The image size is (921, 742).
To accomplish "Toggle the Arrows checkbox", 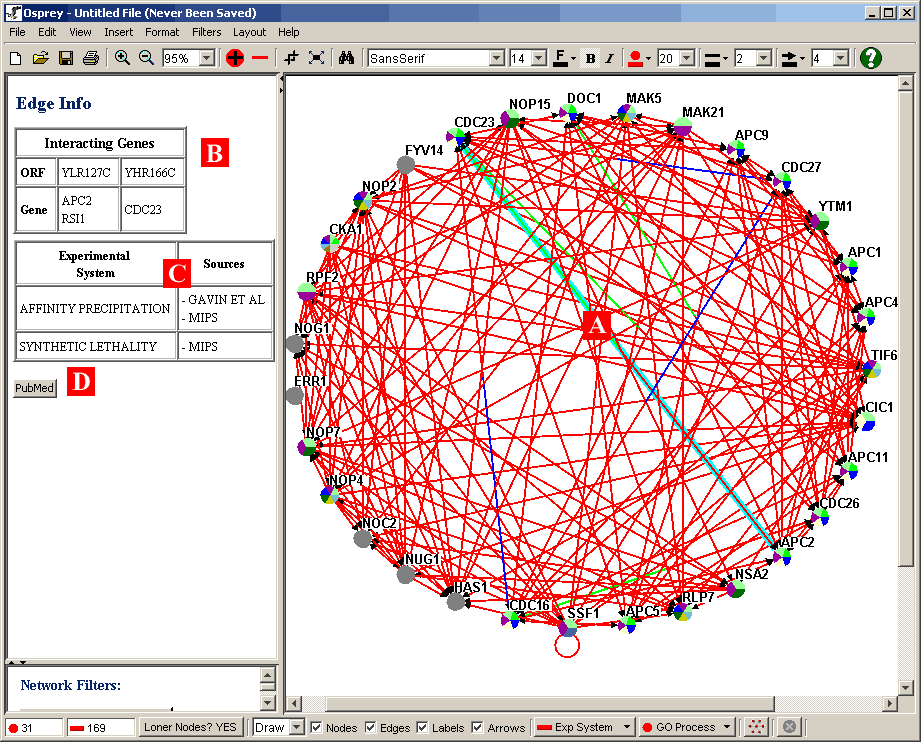I will 477,727.
